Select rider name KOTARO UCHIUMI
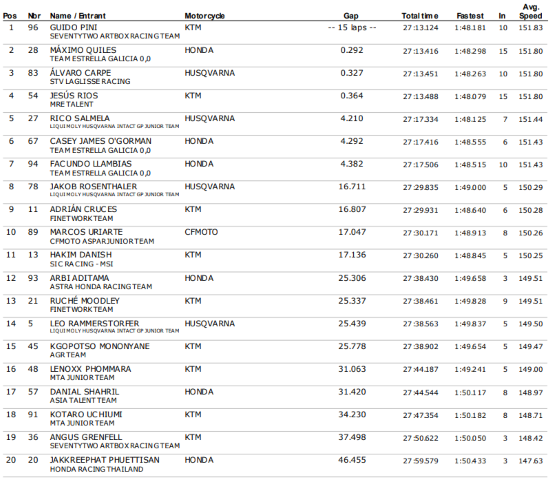 click(x=86, y=414)
